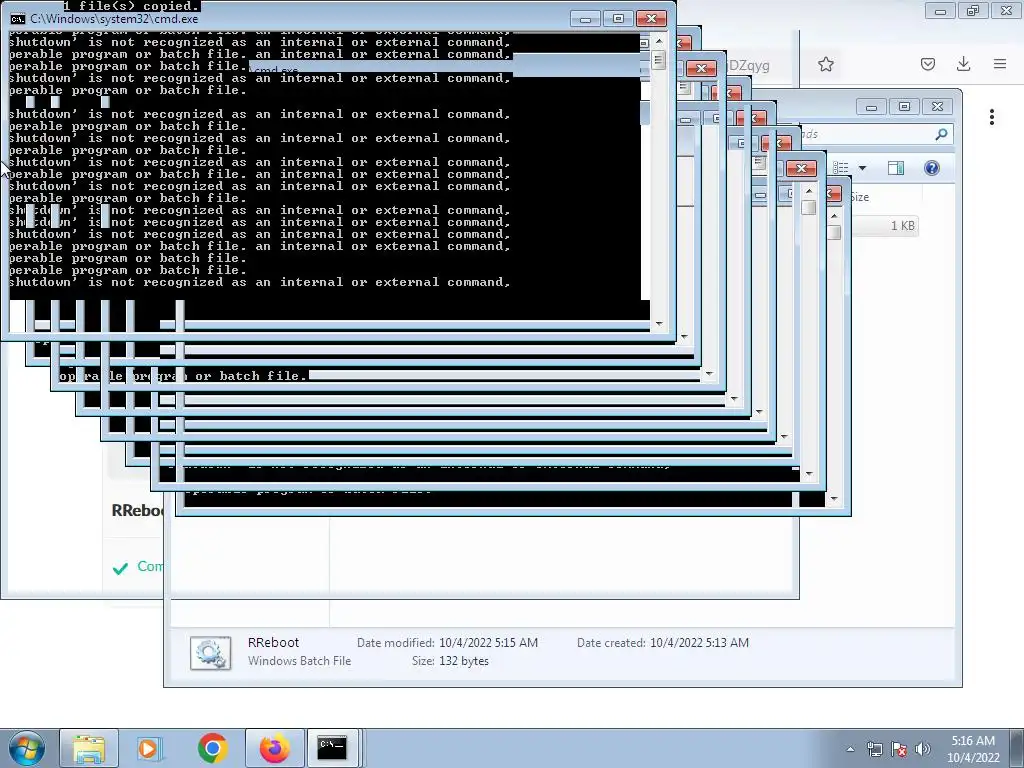Switch to Google Chrome on the taskbar
Image resolution: width=1024 pixels, height=768 pixels.
click(x=212, y=748)
